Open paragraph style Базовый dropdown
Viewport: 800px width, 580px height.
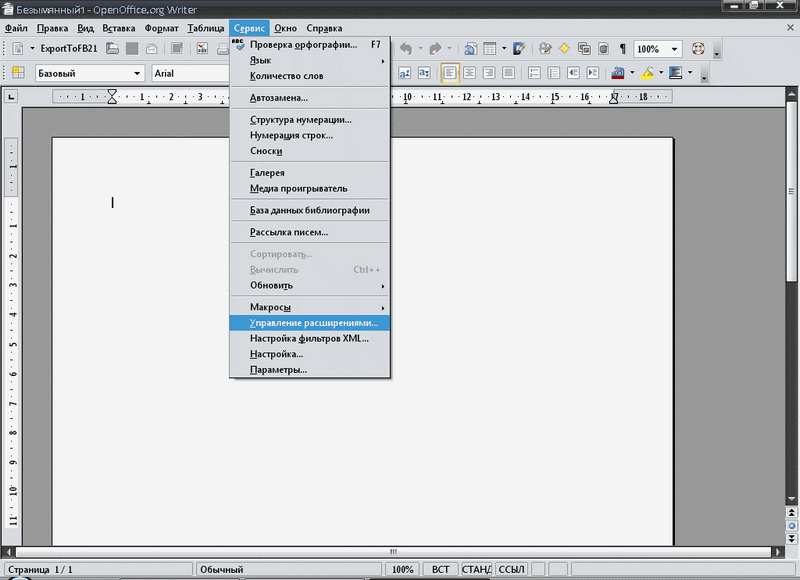coord(137,73)
